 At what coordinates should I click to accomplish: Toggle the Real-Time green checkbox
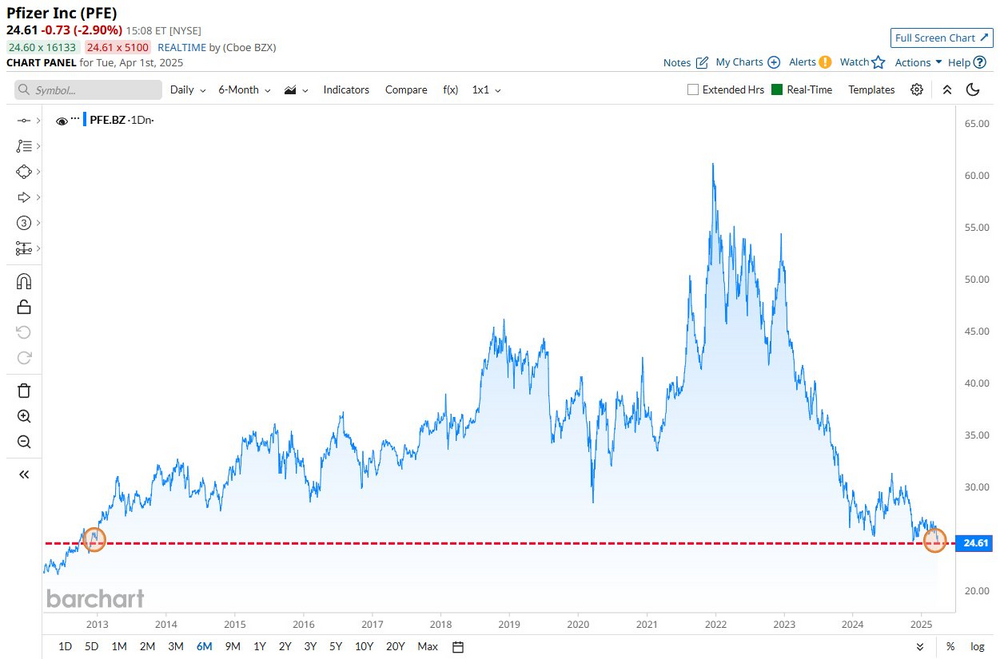[x=777, y=90]
